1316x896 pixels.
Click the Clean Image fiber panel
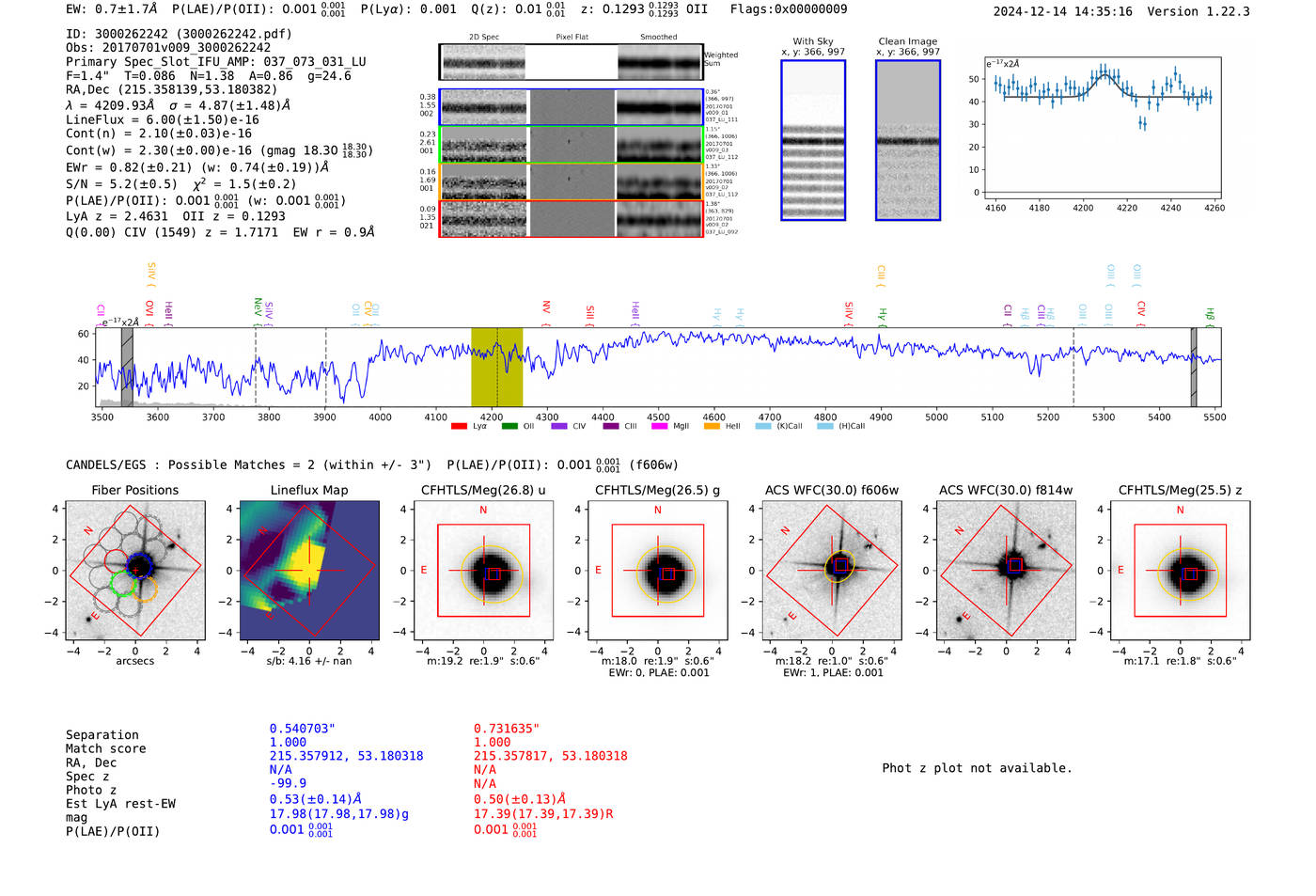click(908, 140)
